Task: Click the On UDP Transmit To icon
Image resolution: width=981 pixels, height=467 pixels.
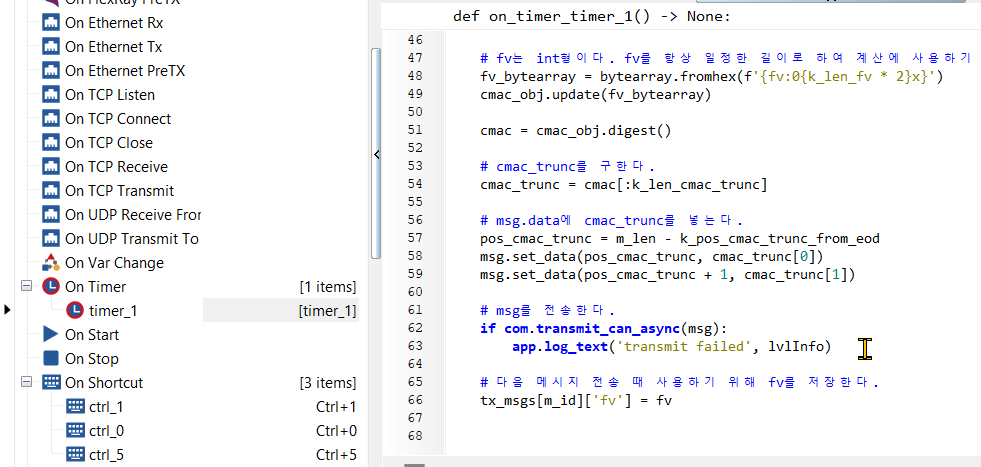Action: click(51, 239)
